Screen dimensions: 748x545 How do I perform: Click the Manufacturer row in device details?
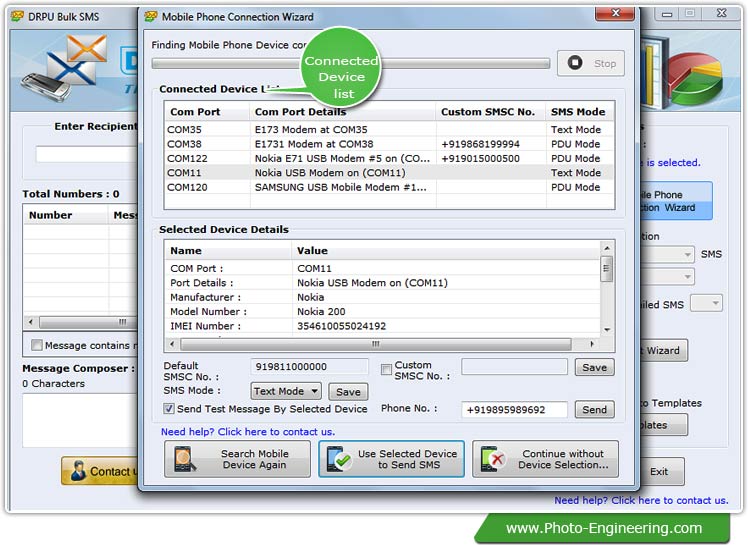pyautogui.click(x=383, y=297)
